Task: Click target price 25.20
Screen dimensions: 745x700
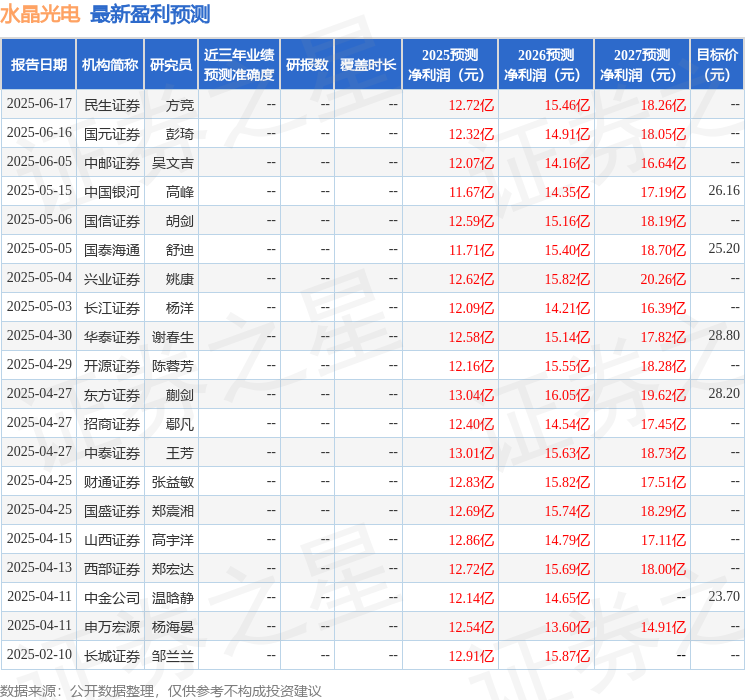Action: (724, 249)
